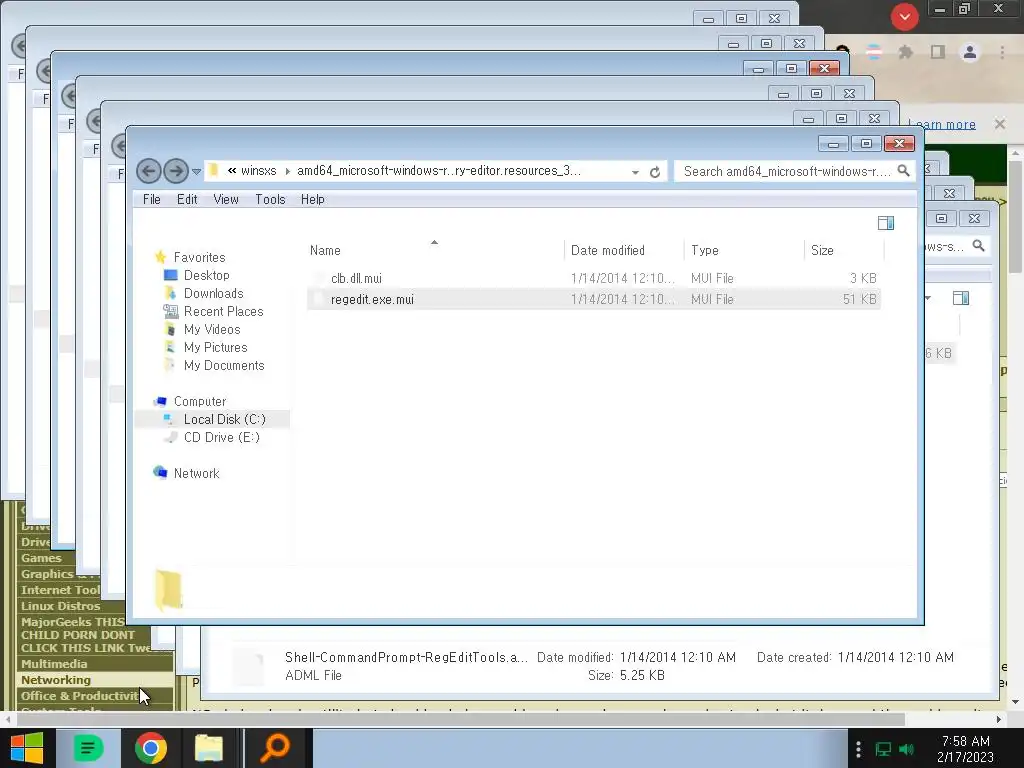Viewport: 1024px width, 768px height.
Task: Open the green notes app in taskbar
Action: [88, 748]
